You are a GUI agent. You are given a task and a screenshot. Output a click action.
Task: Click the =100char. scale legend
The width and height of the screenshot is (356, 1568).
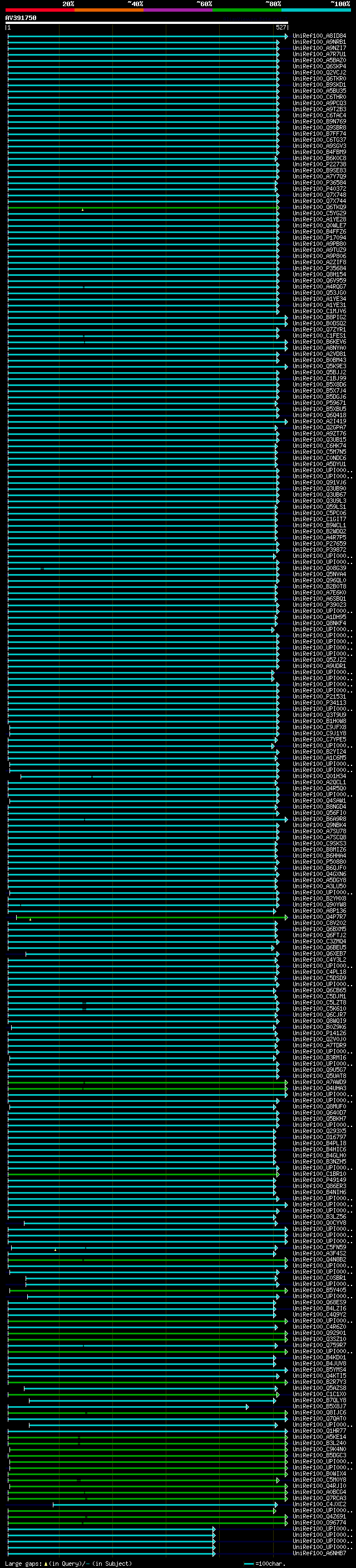click(x=265, y=1564)
